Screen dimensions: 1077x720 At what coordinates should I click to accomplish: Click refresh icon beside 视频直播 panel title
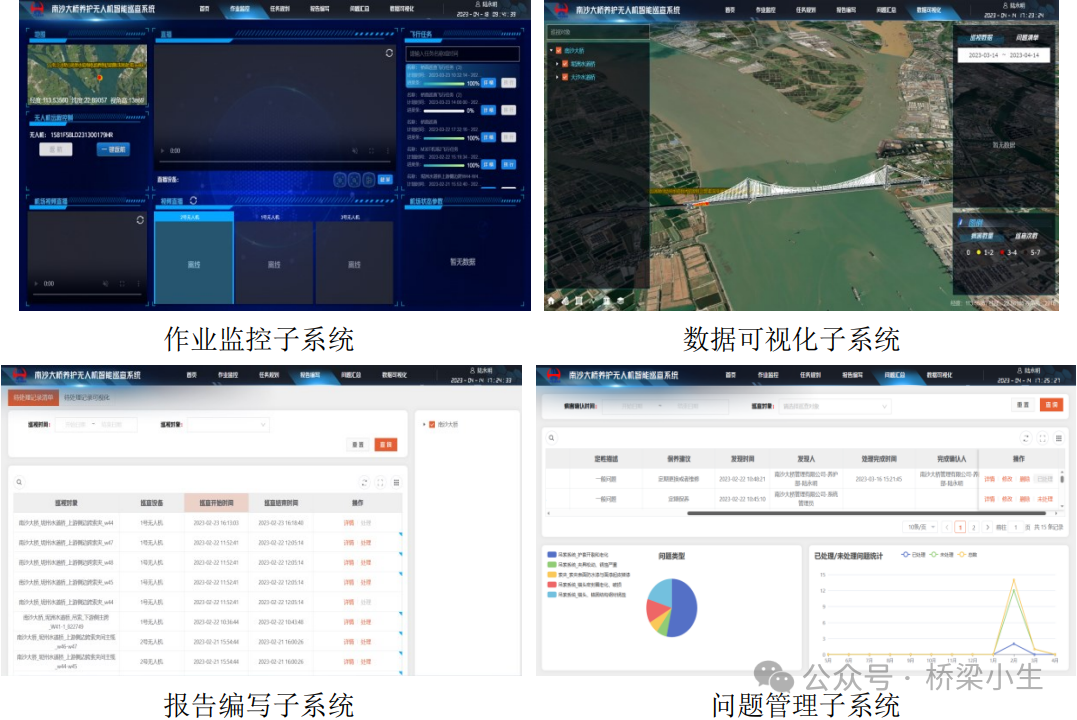194,201
